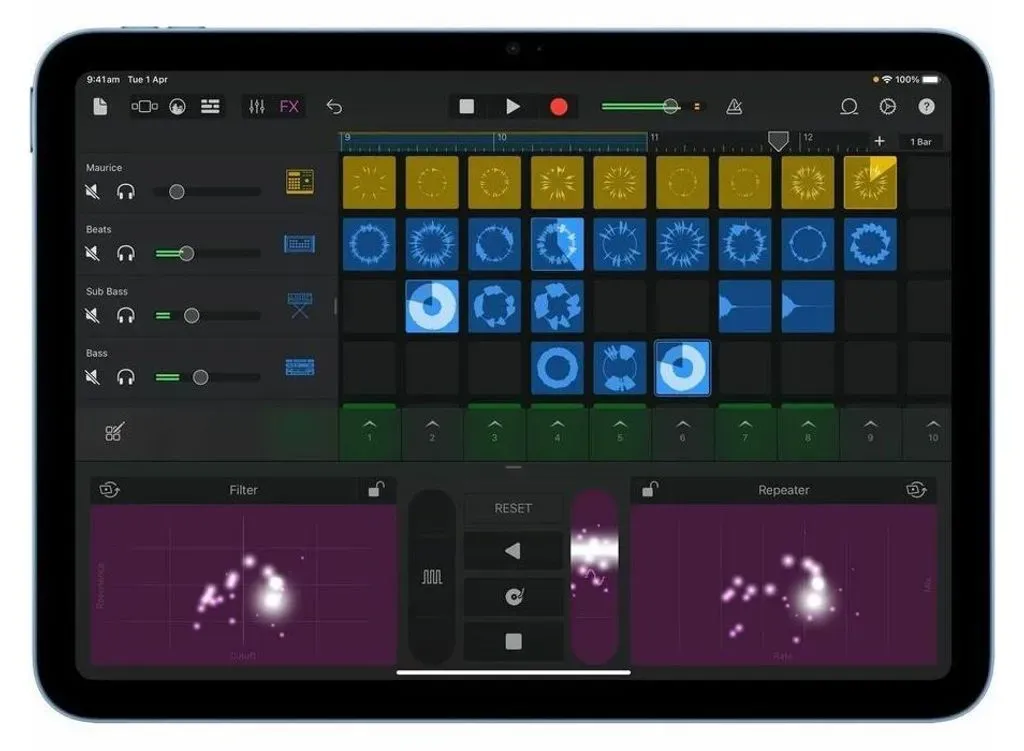Image resolution: width=1024 pixels, height=751 pixels.
Task: Toggle the Filter XY pad lock
Action: (x=376, y=488)
